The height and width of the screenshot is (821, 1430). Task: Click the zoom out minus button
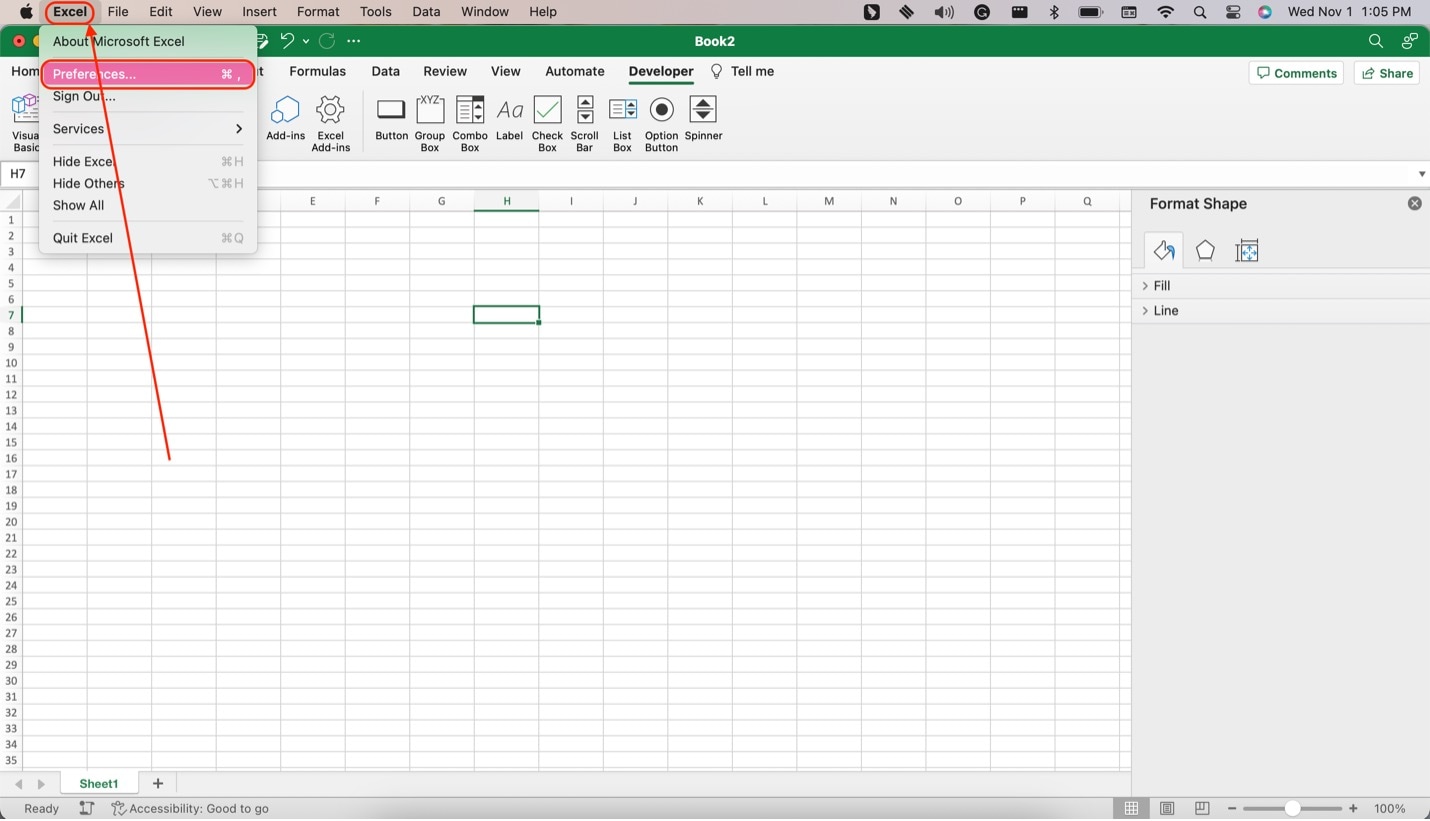[x=1232, y=808]
